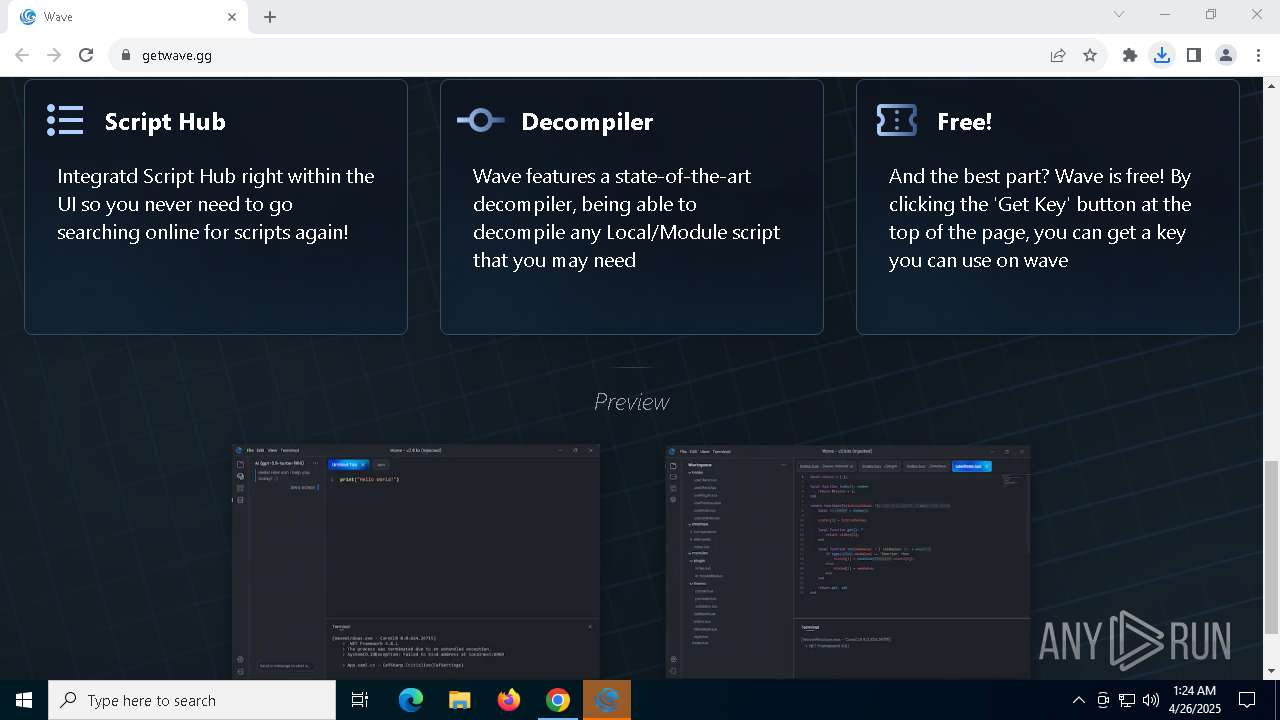1280x720 pixels.
Task: Open a new browser tab
Action: pyautogui.click(x=270, y=17)
